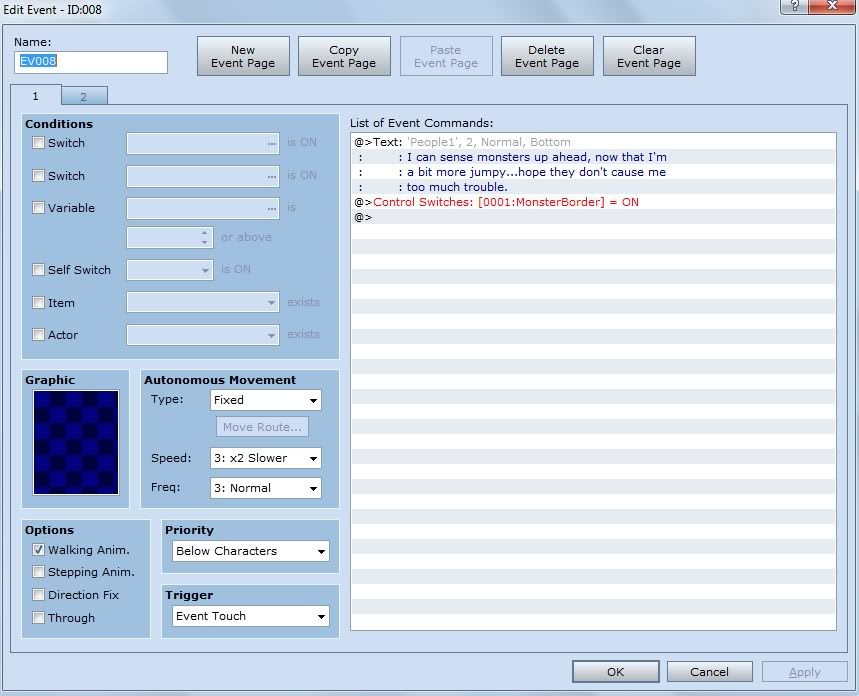The height and width of the screenshot is (696, 859).
Task: Click Delete Event Page button
Action: [x=547, y=57]
